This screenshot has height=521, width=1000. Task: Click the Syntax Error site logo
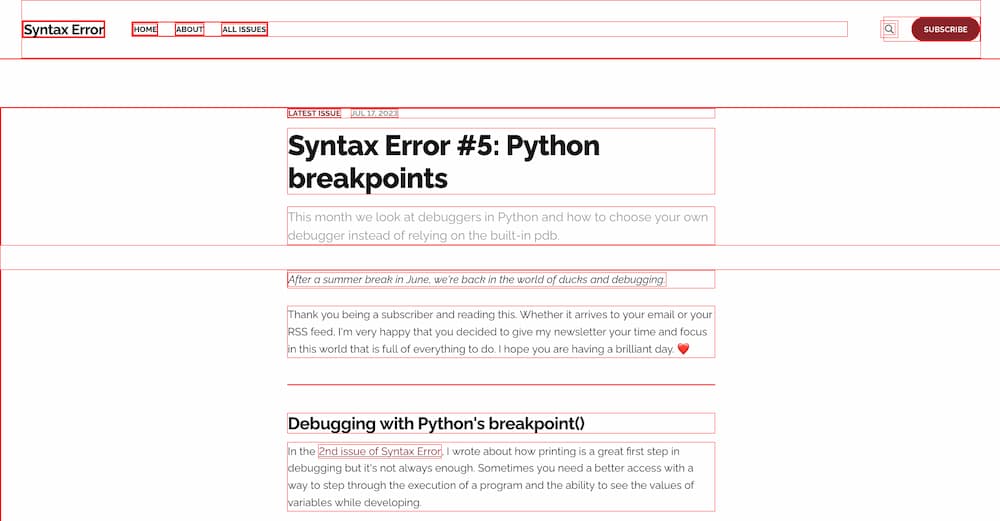coord(63,29)
